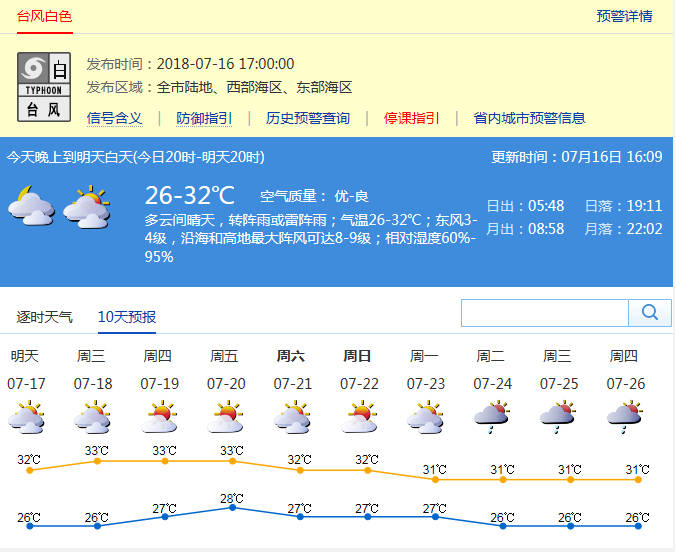Click the 07-23 date label
676x552 pixels.
click(x=426, y=383)
